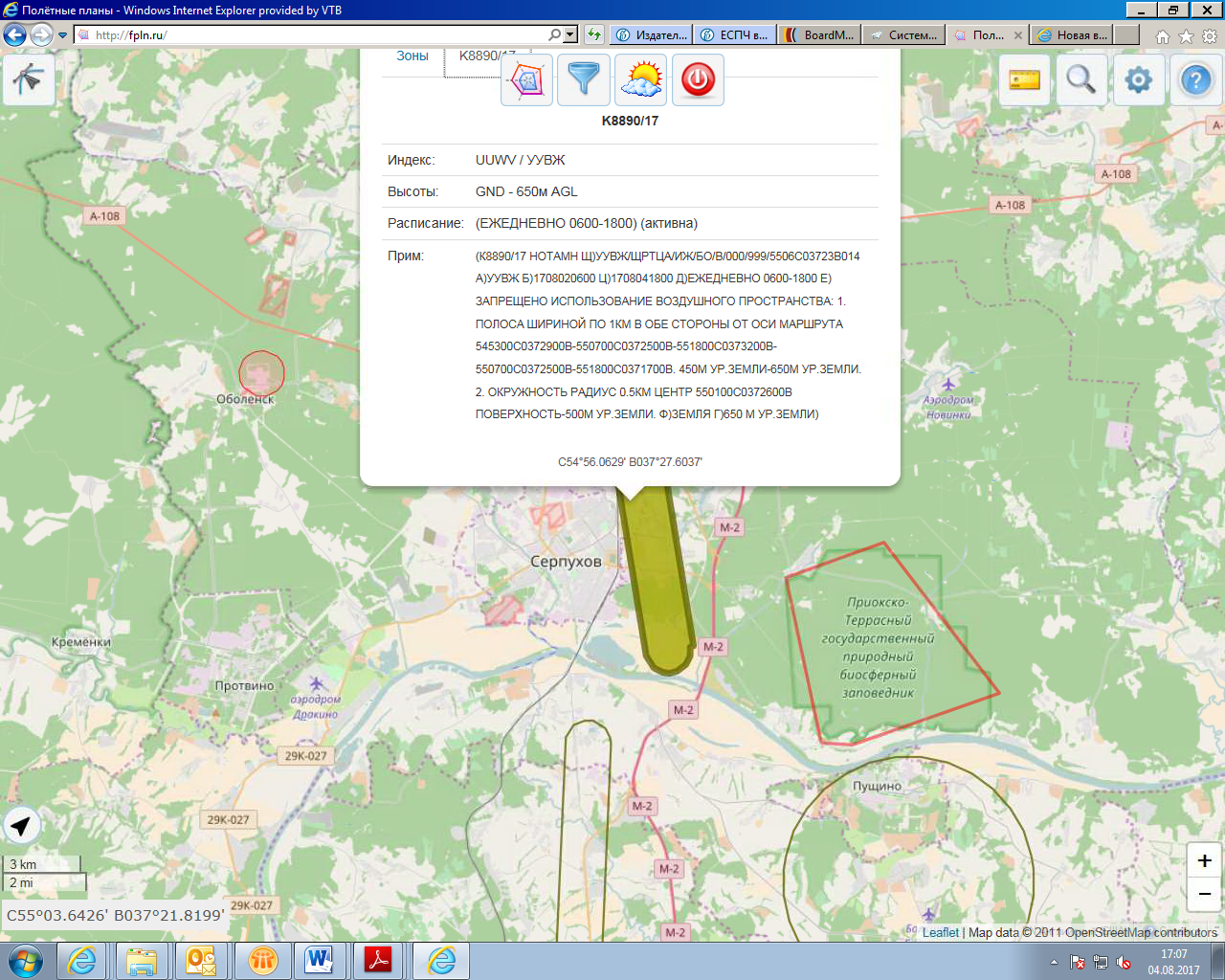Open Microsoft Word from the taskbar
The image size is (1225, 980).
(x=320, y=960)
